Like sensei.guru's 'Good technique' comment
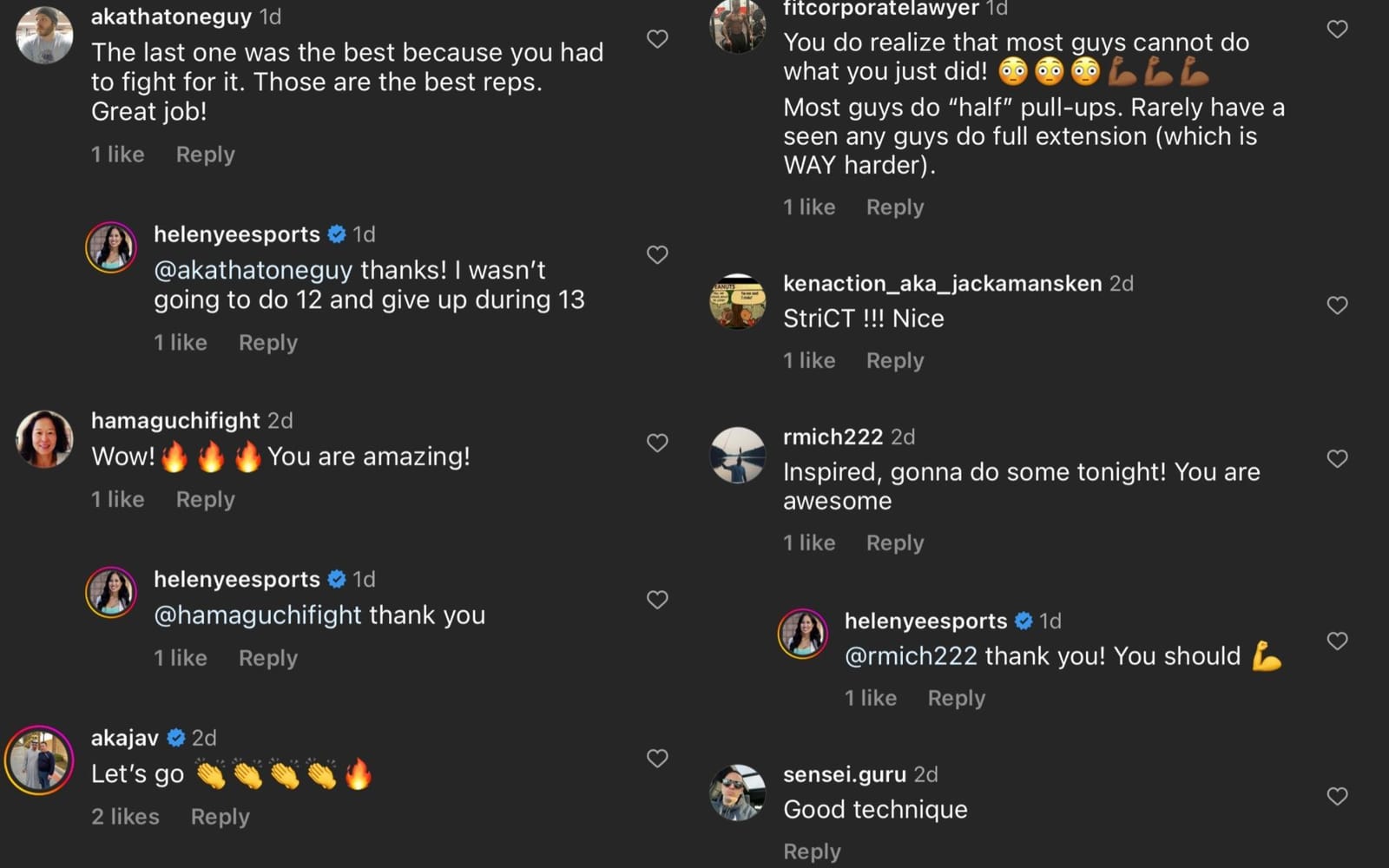The height and width of the screenshot is (868, 1389). [x=1336, y=794]
